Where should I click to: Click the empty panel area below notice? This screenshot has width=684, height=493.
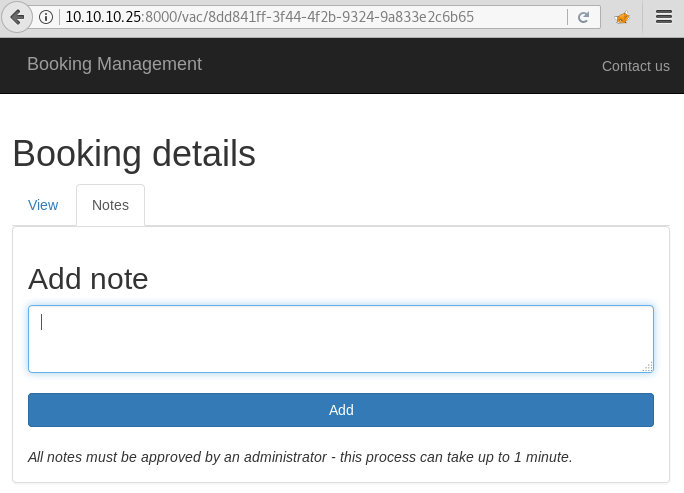click(x=340, y=476)
